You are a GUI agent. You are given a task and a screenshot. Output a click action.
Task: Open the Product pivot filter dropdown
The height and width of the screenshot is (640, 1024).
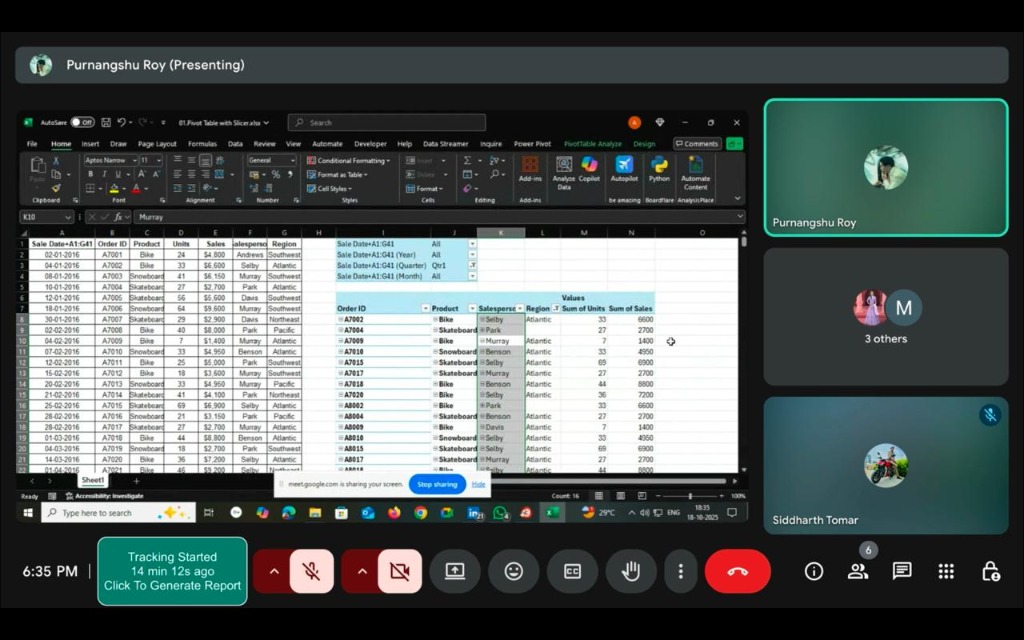tap(472, 308)
